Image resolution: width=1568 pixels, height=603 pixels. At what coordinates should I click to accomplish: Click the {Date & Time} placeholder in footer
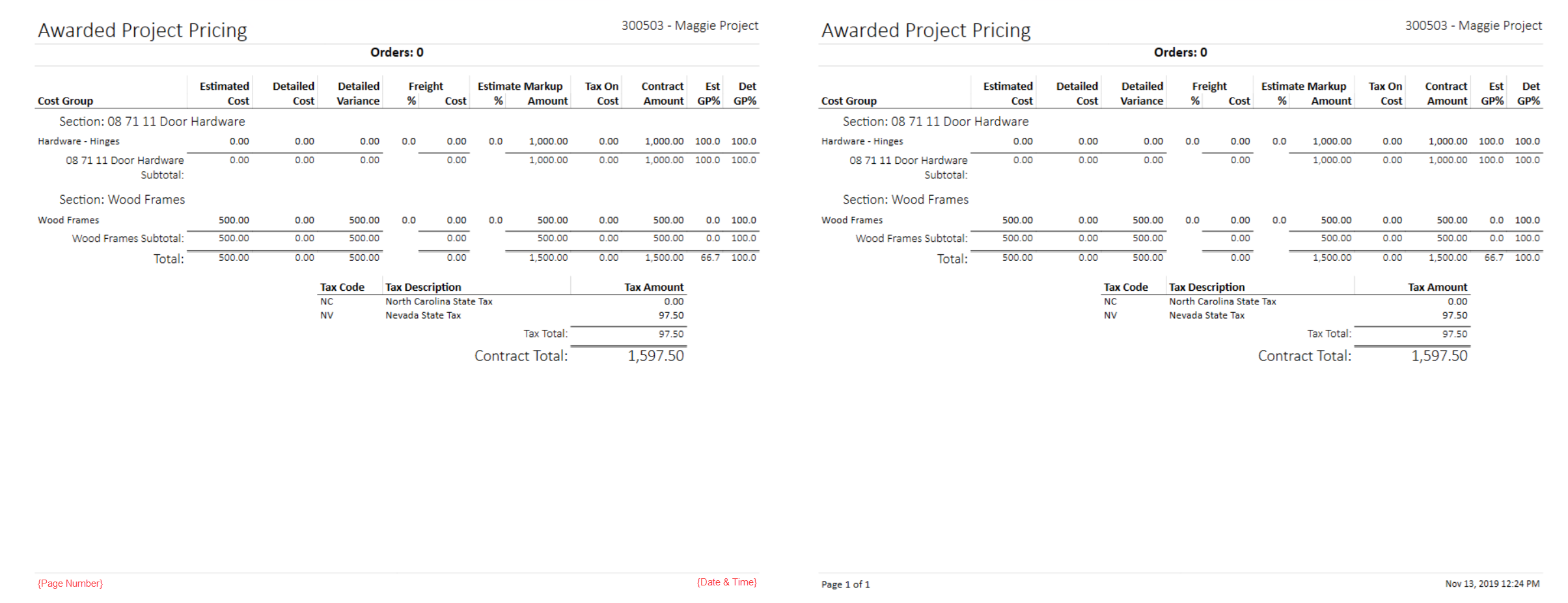727,582
